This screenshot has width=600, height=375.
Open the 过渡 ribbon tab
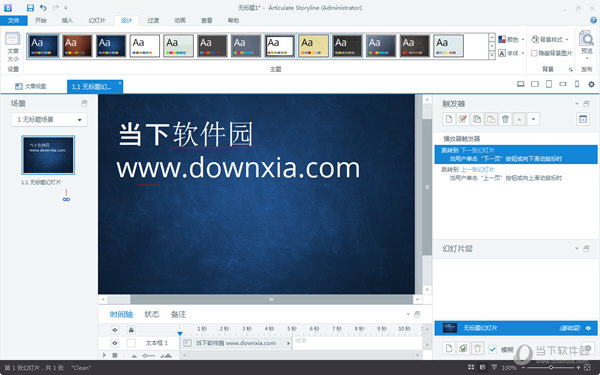tap(153, 21)
